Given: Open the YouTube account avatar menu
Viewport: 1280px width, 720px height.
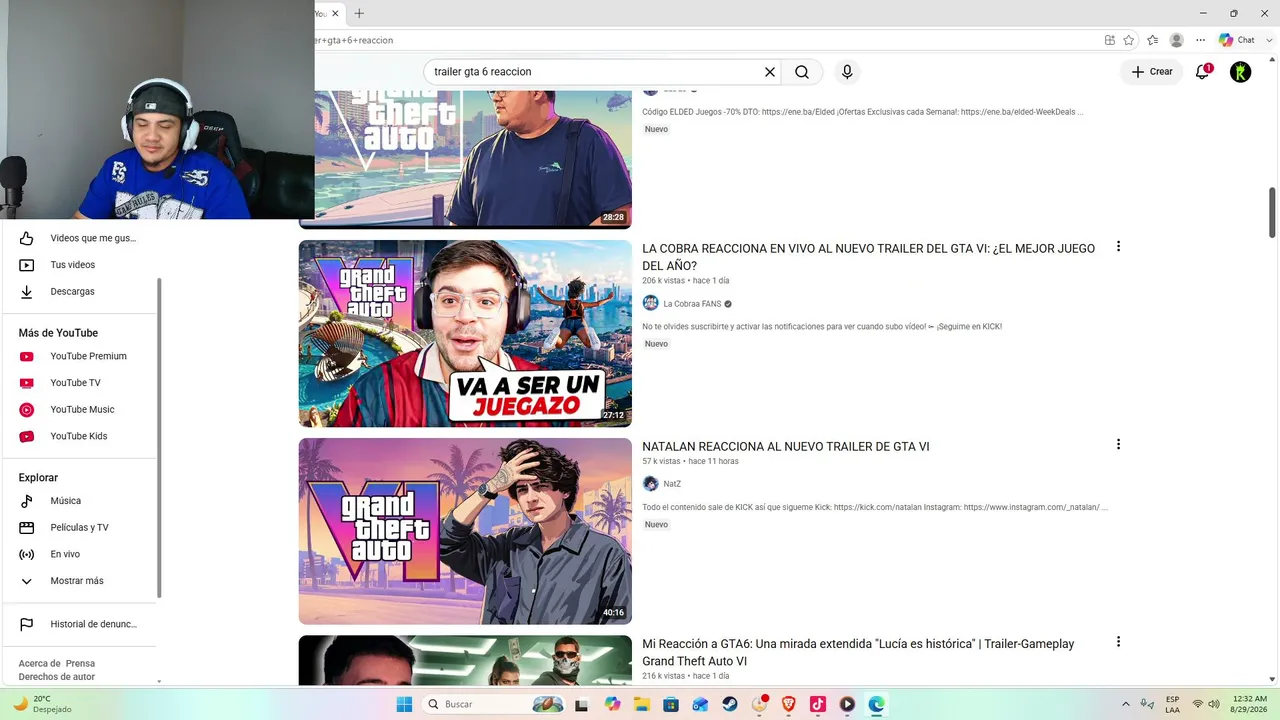Looking at the screenshot, I should (1241, 72).
